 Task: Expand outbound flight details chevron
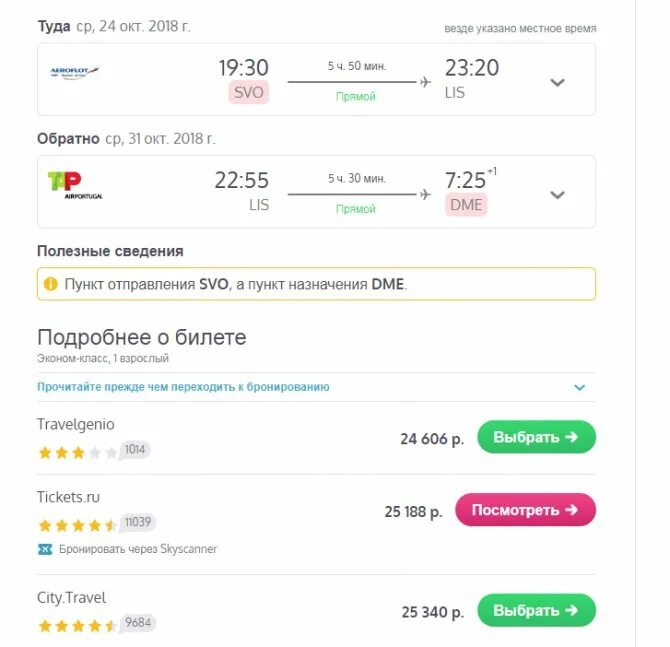(558, 82)
